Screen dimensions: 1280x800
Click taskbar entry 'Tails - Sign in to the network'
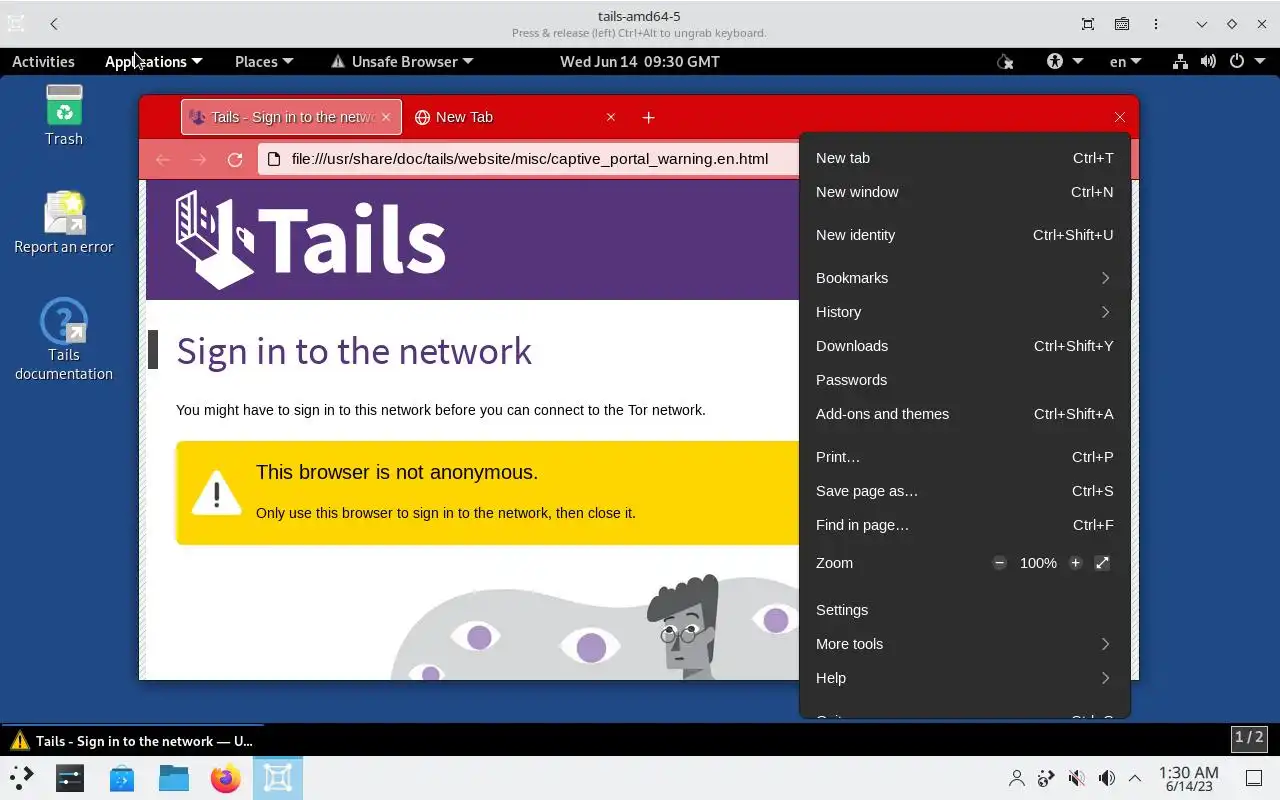(x=132, y=741)
